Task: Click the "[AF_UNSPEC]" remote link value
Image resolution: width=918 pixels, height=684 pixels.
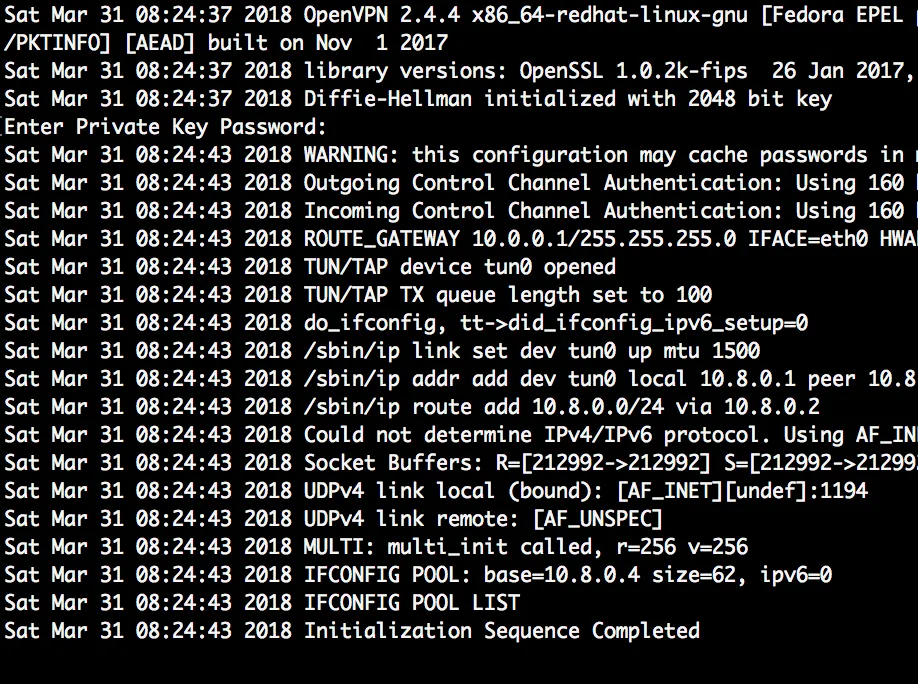Action: pyautogui.click(x=597, y=519)
